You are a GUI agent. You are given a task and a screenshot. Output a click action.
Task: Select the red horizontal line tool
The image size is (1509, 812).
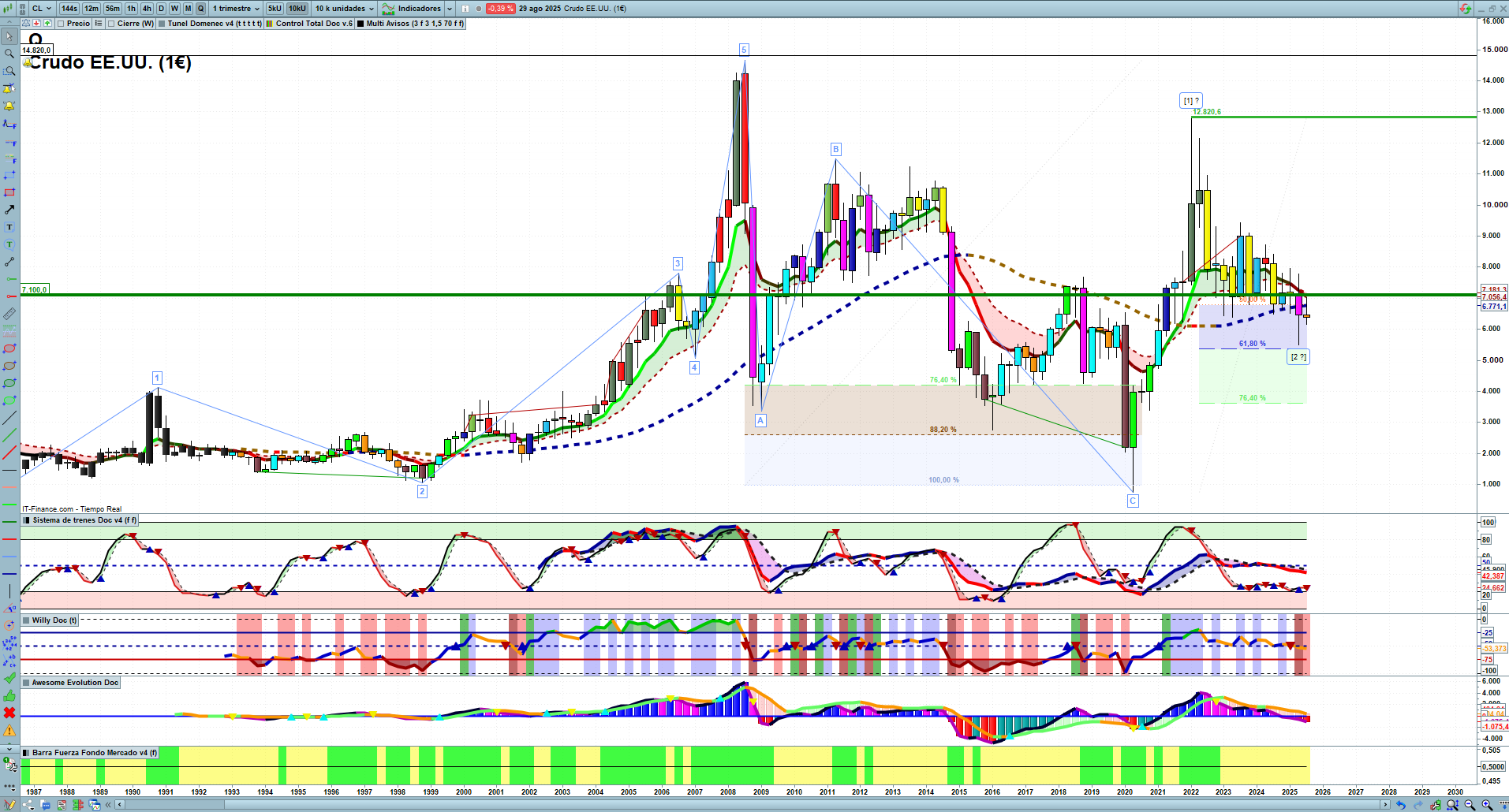[9, 296]
